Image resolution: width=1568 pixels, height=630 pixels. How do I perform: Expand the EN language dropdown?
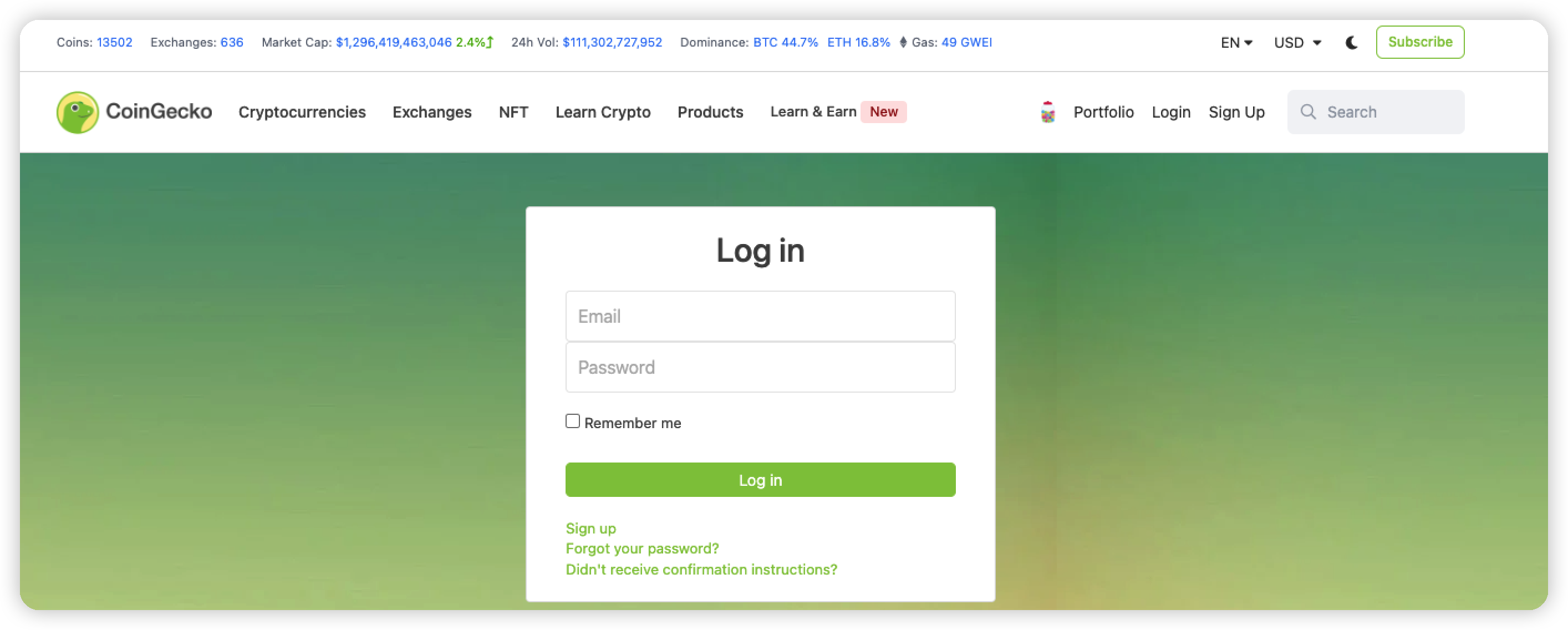(1237, 42)
